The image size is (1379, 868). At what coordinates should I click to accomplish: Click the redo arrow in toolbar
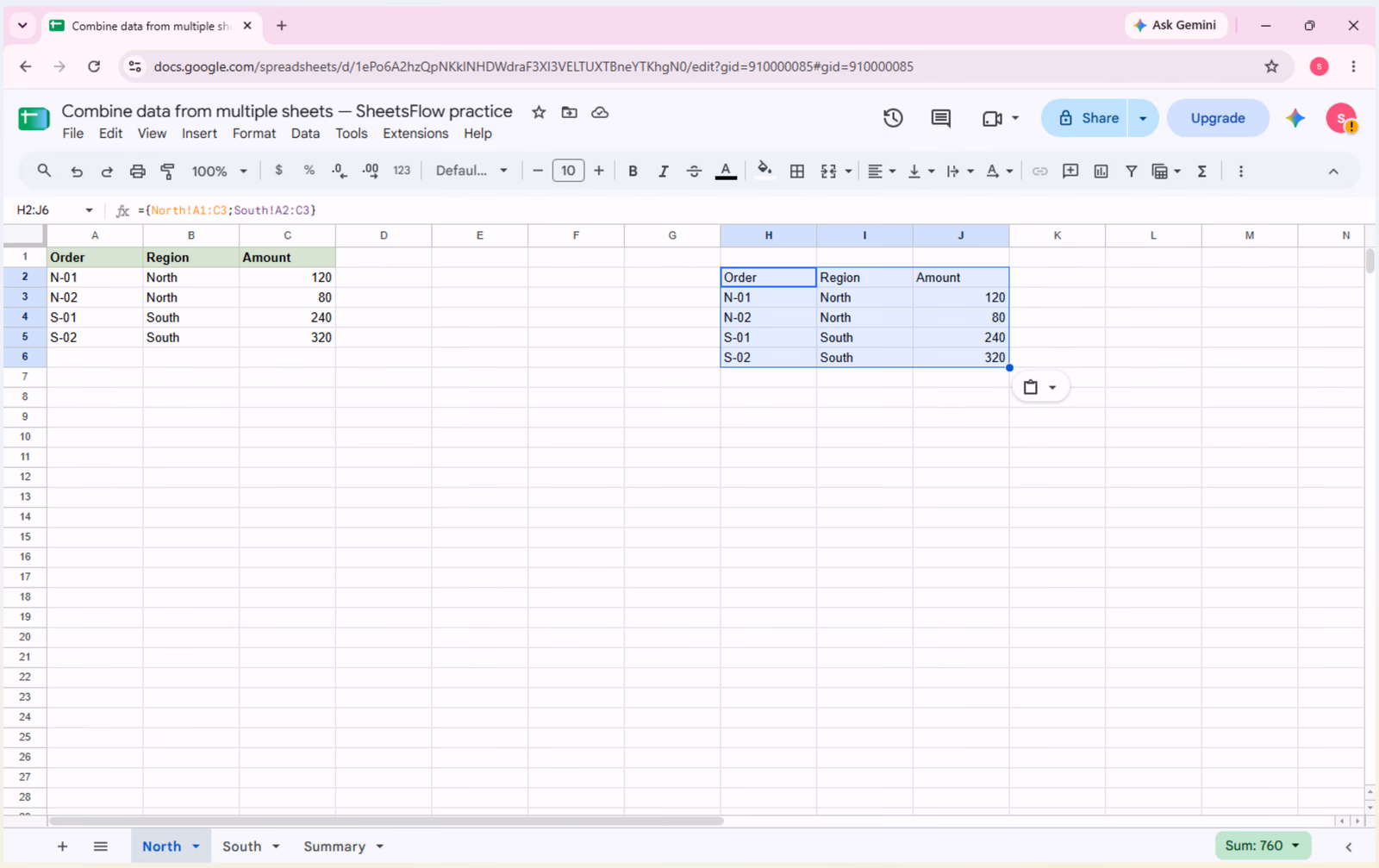[107, 172]
